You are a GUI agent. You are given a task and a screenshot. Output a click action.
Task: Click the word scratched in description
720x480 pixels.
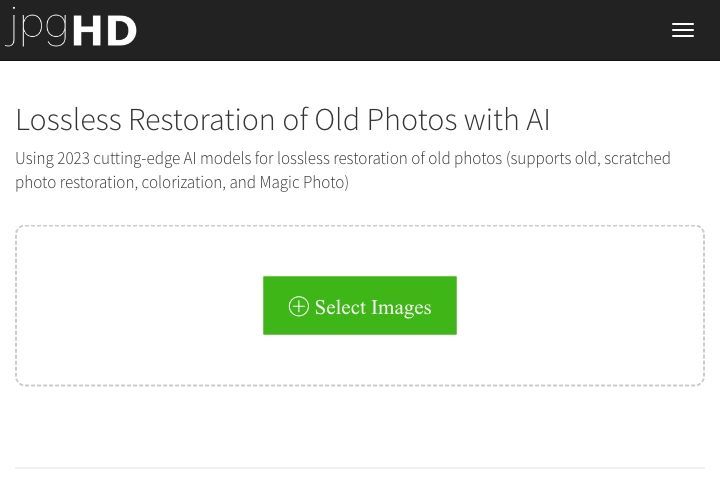pyautogui.click(x=637, y=158)
